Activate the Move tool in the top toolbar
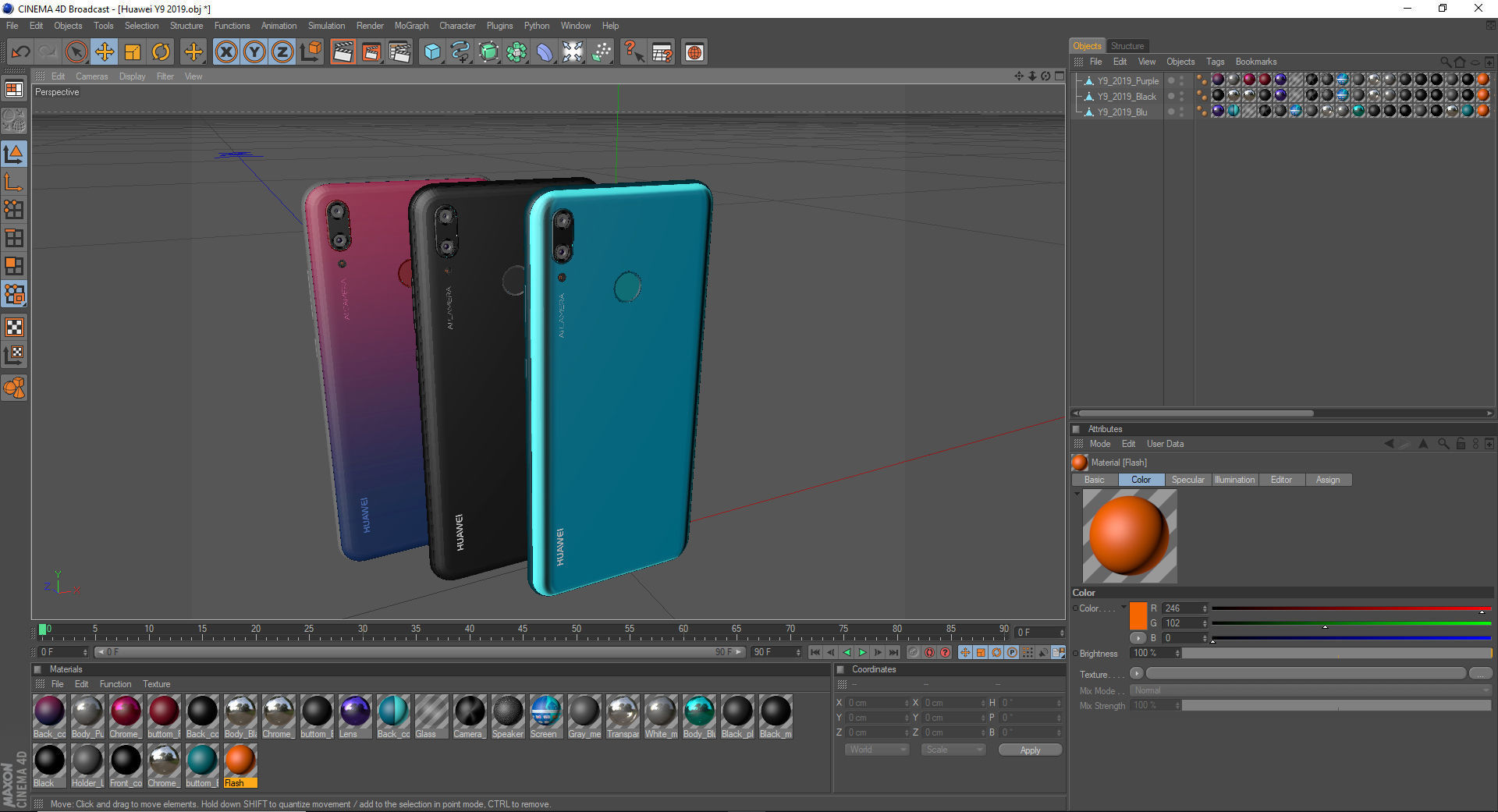Viewport: 1498px width, 812px height. click(105, 52)
